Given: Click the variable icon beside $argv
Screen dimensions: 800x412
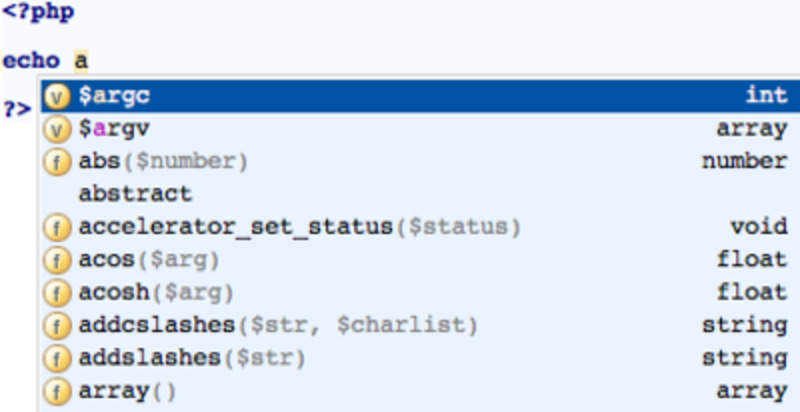Looking at the screenshot, I should [x=58, y=129].
